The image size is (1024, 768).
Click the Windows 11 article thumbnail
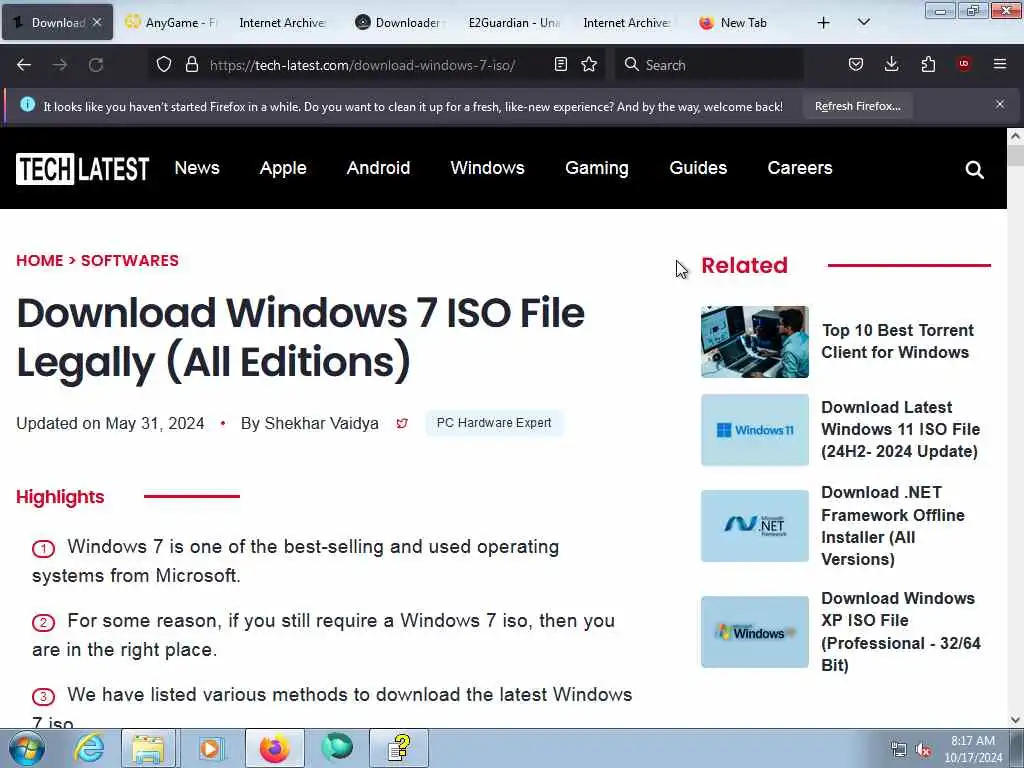[754, 430]
